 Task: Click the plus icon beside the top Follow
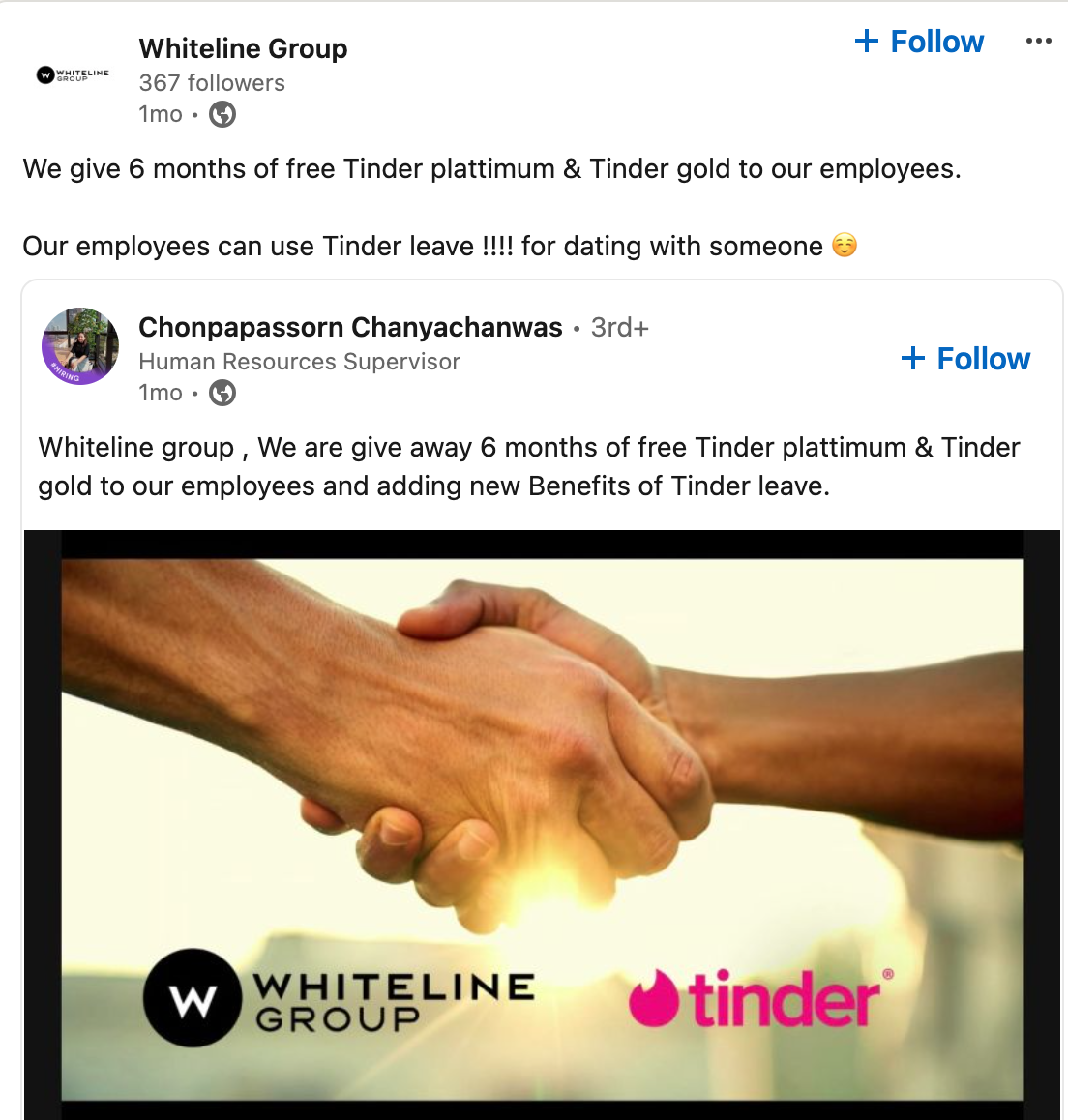(867, 41)
